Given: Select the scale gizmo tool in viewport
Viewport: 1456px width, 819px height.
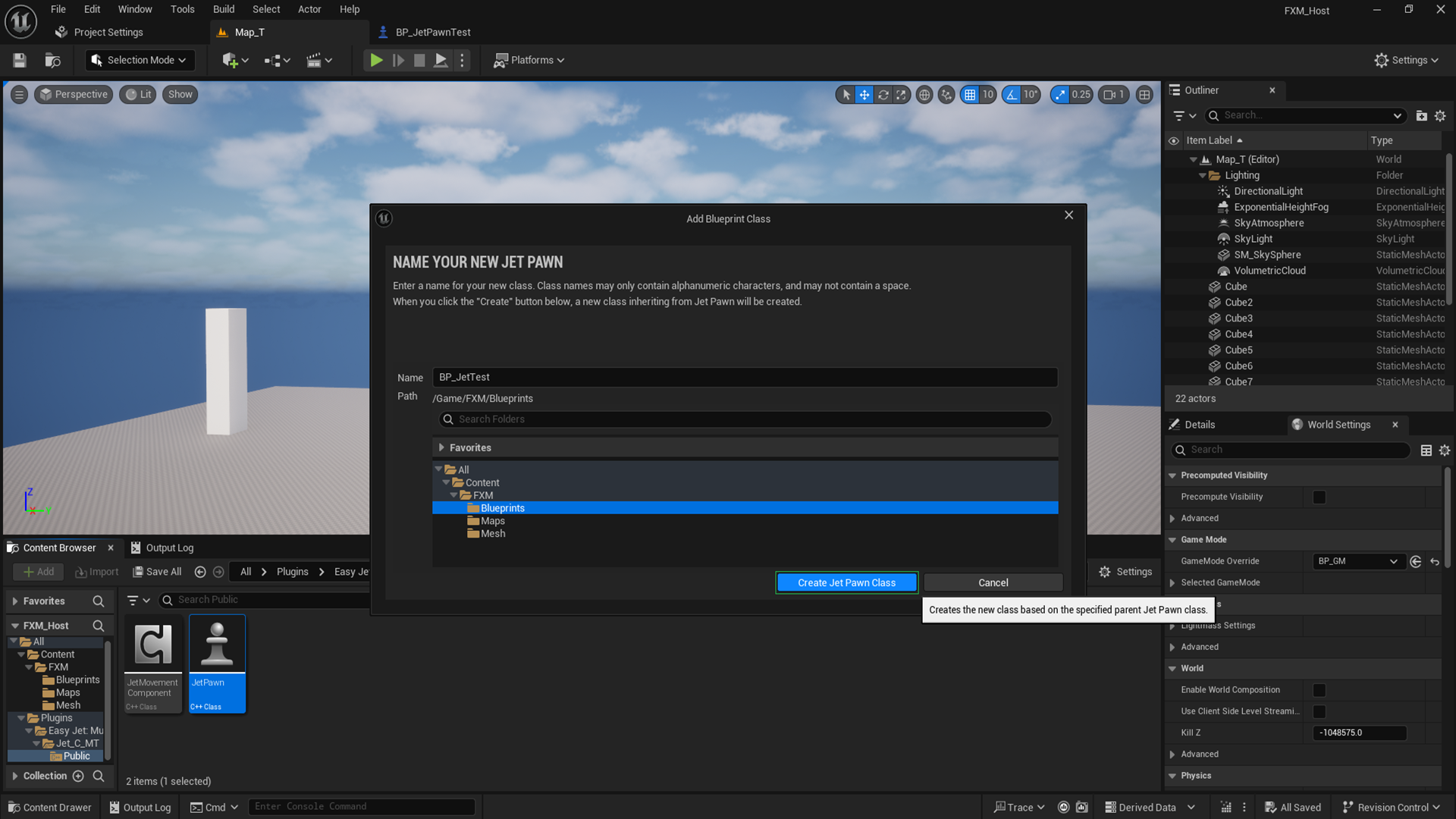Looking at the screenshot, I should 901,95.
